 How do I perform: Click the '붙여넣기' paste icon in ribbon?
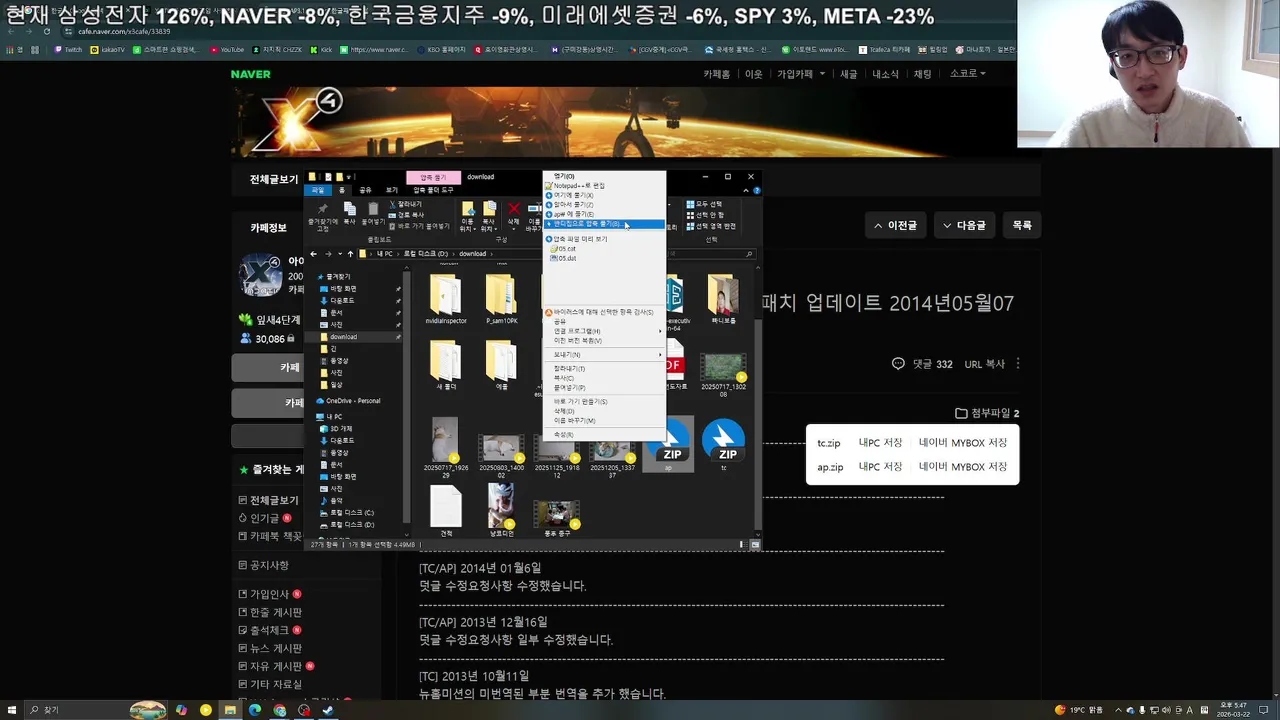point(373,214)
